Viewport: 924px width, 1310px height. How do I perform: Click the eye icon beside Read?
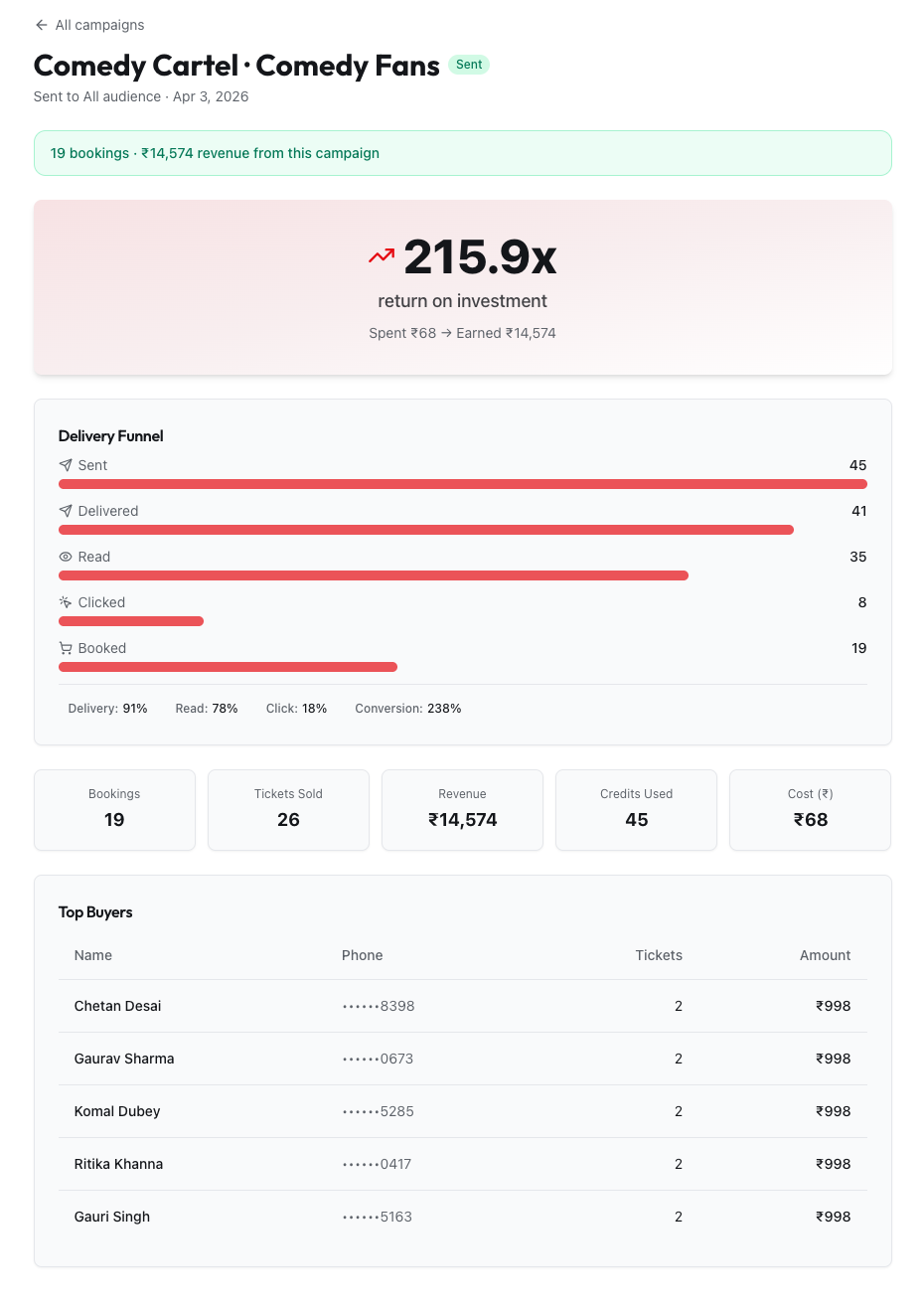pos(66,557)
